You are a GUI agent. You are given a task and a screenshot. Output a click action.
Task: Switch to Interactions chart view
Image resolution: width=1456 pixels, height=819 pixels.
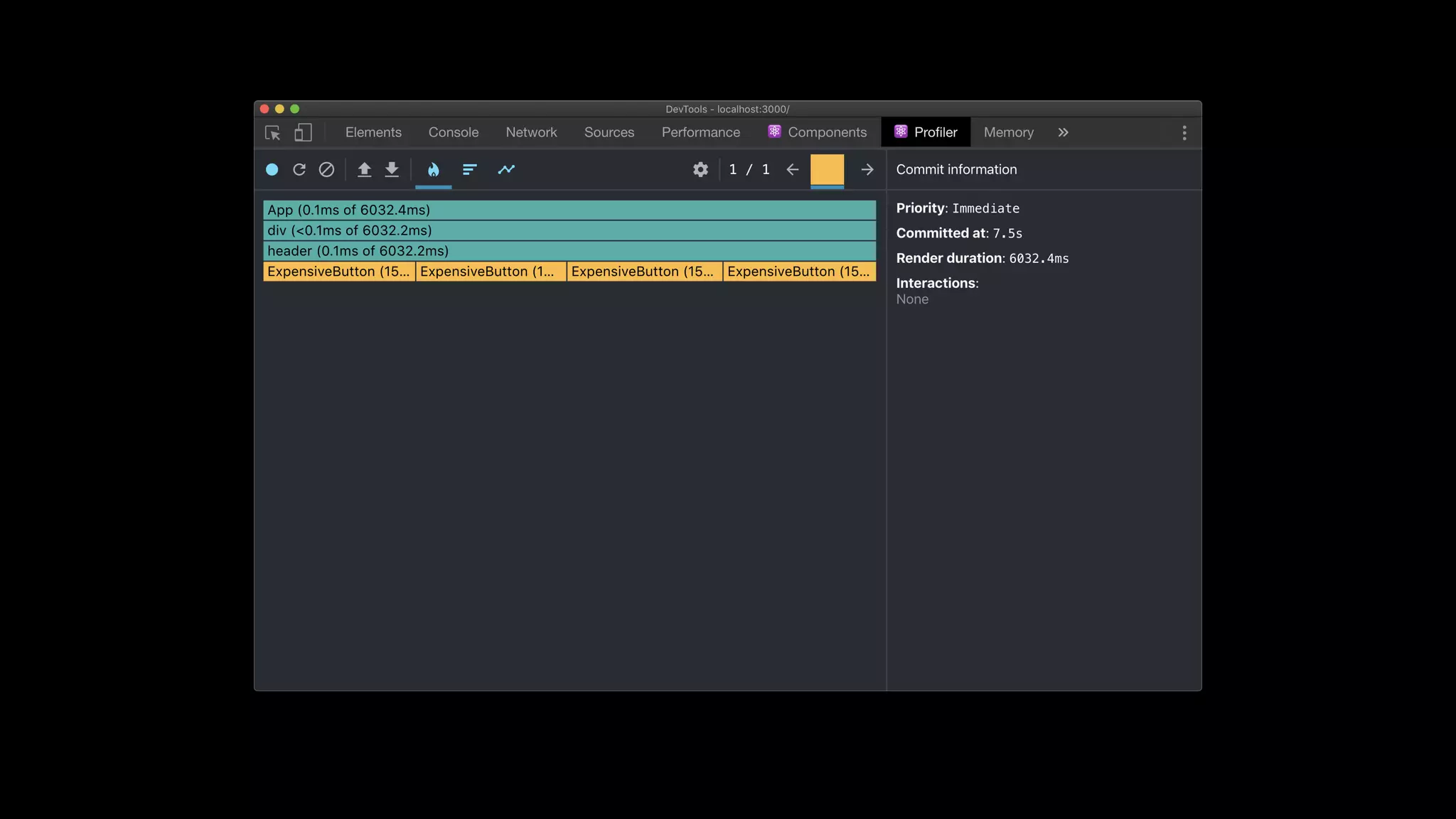coord(506,169)
